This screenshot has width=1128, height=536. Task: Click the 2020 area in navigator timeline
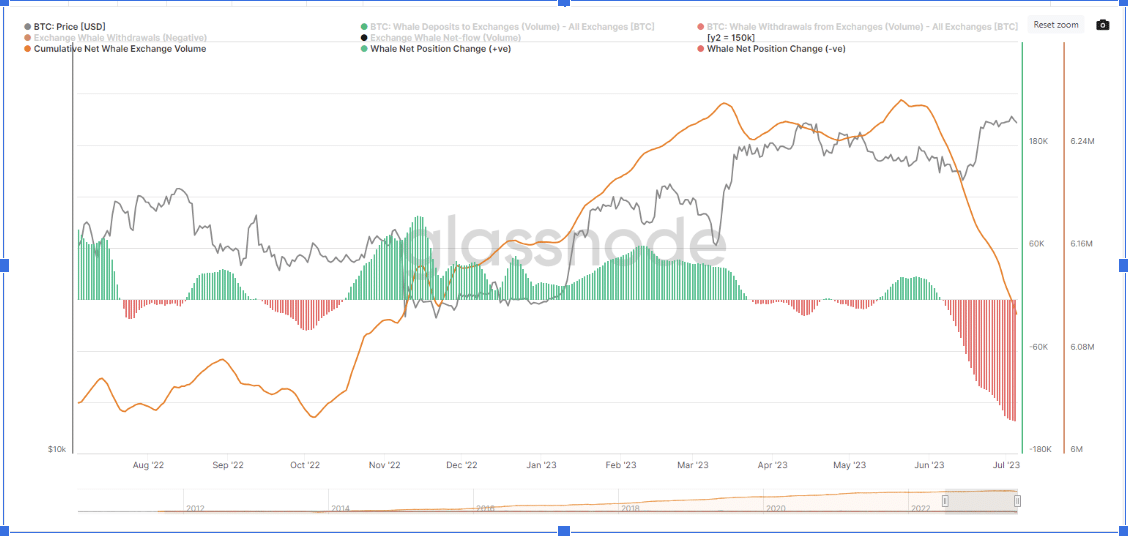pyautogui.click(x=775, y=508)
